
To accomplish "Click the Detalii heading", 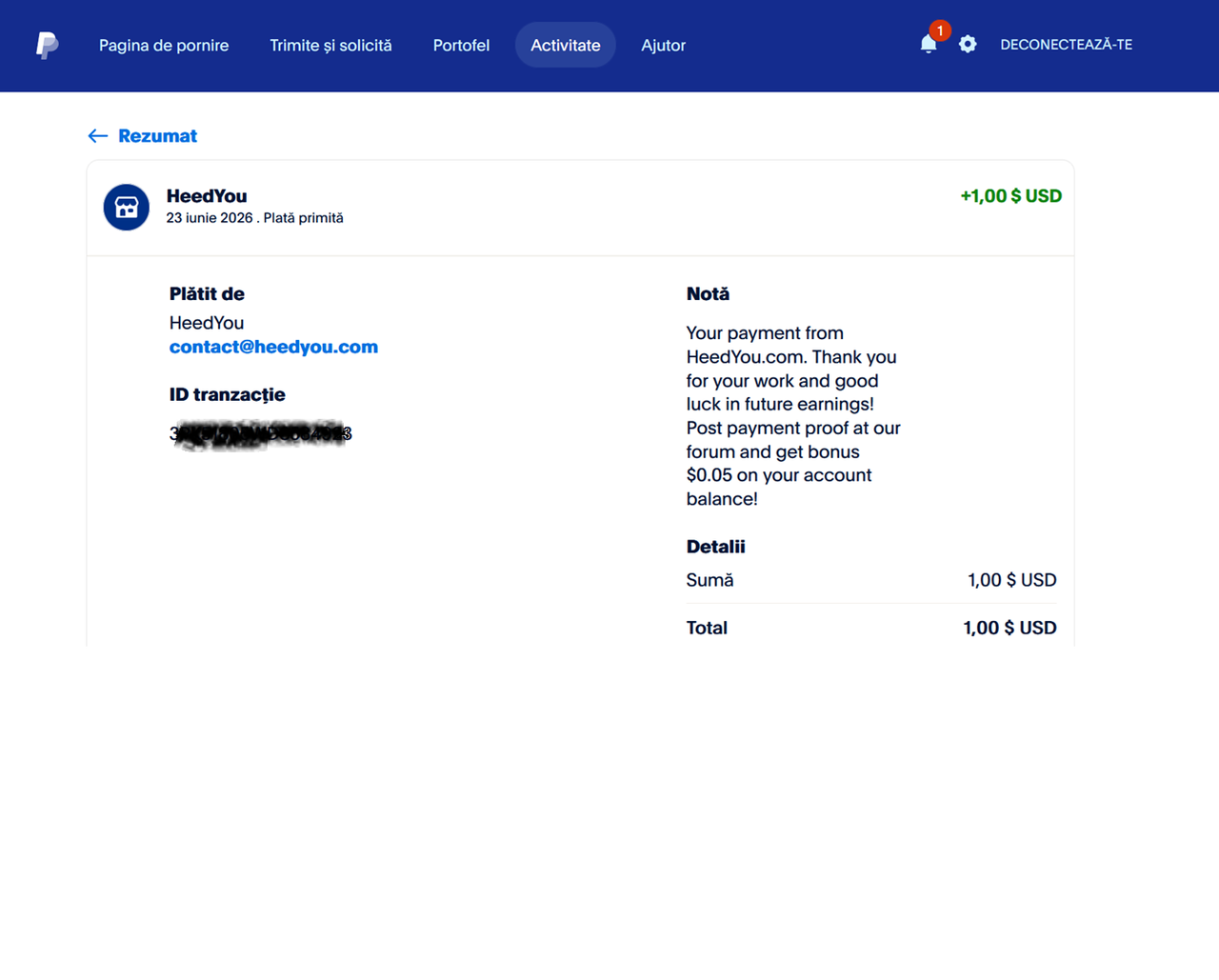I will [x=716, y=547].
